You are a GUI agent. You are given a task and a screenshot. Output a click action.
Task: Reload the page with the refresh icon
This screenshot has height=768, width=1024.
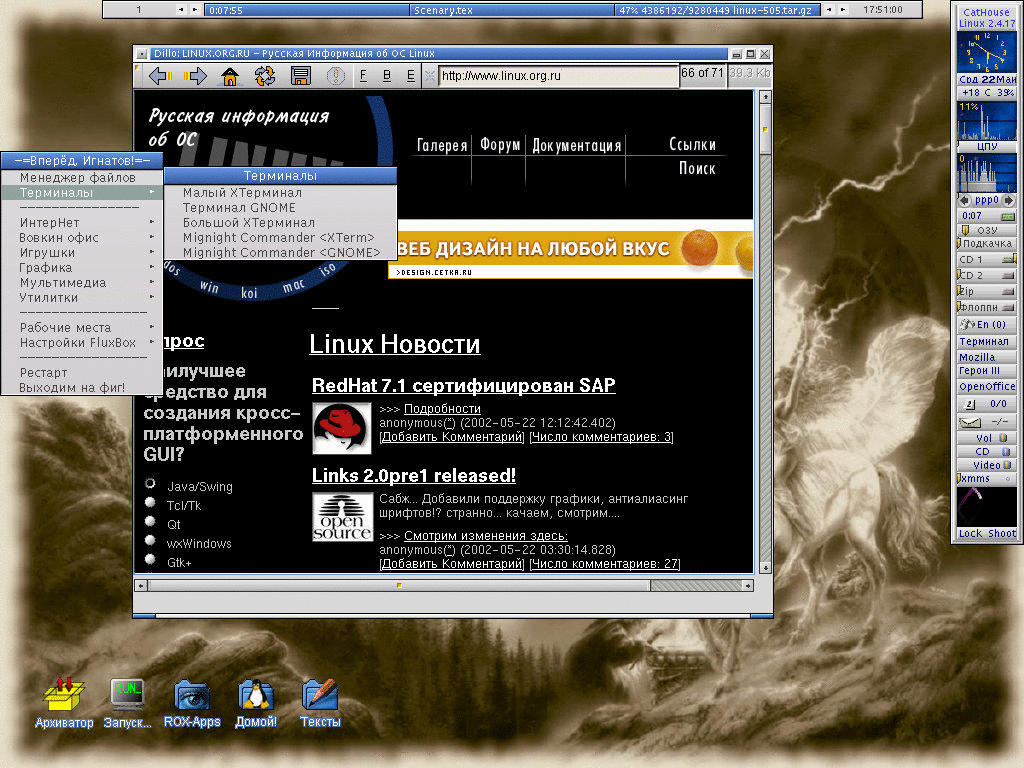pyautogui.click(x=265, y=76)
